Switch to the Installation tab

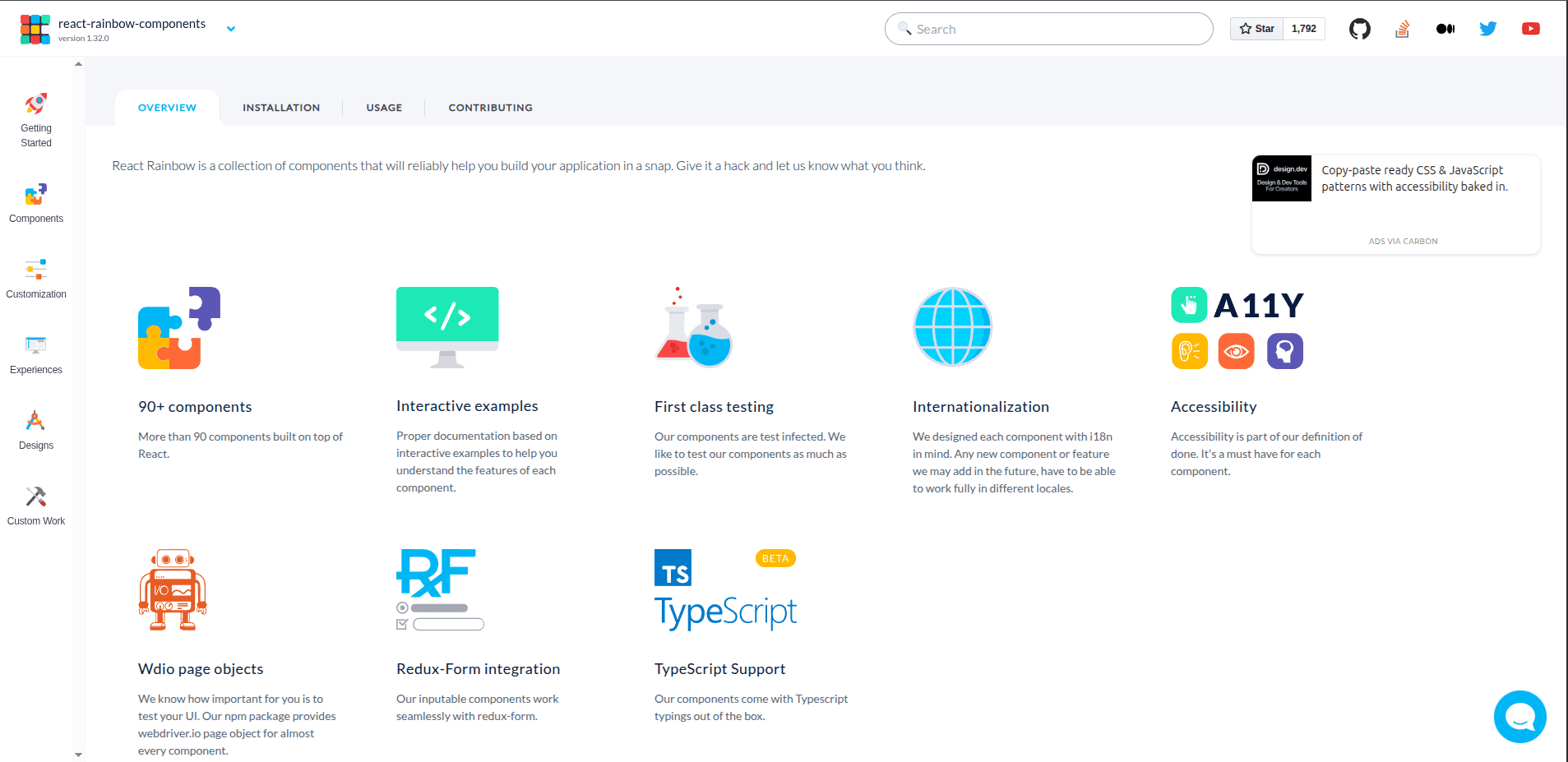coord(281,108)
